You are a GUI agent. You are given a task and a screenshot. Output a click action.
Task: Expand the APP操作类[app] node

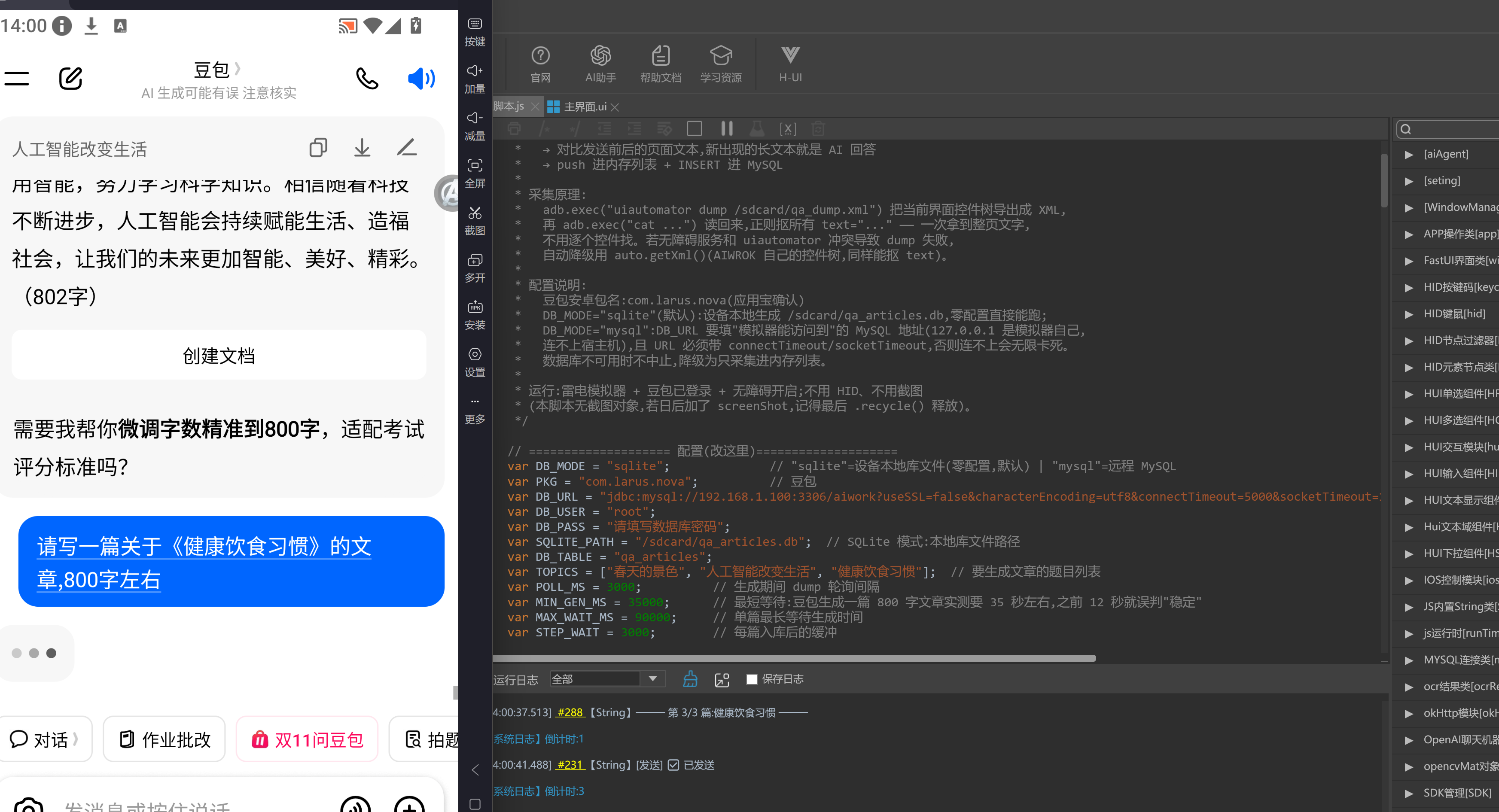click(x=1409, y=234)
